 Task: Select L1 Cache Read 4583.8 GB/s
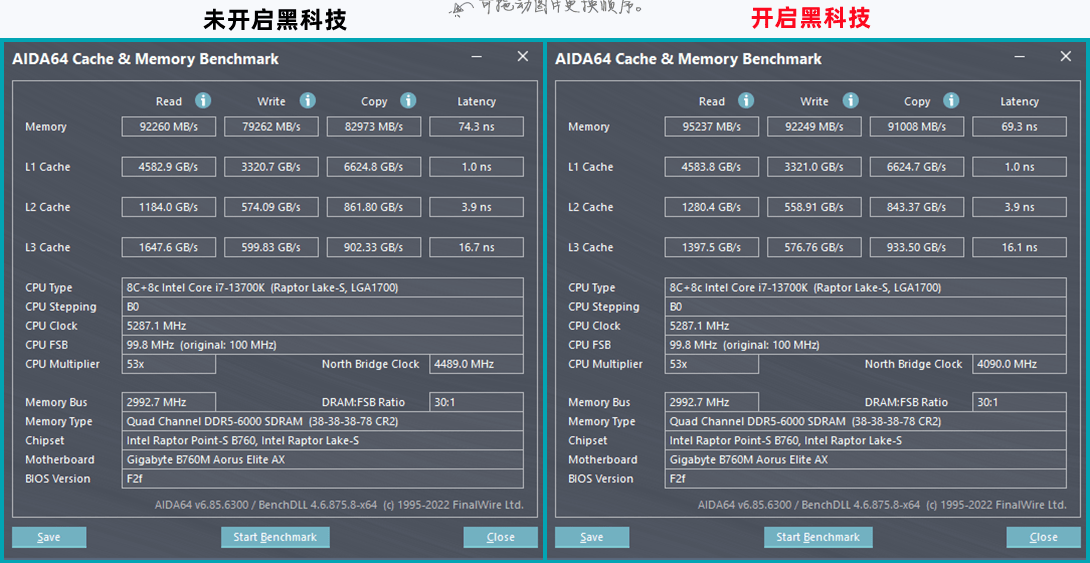pyautogui.click(x=712, y=167)
